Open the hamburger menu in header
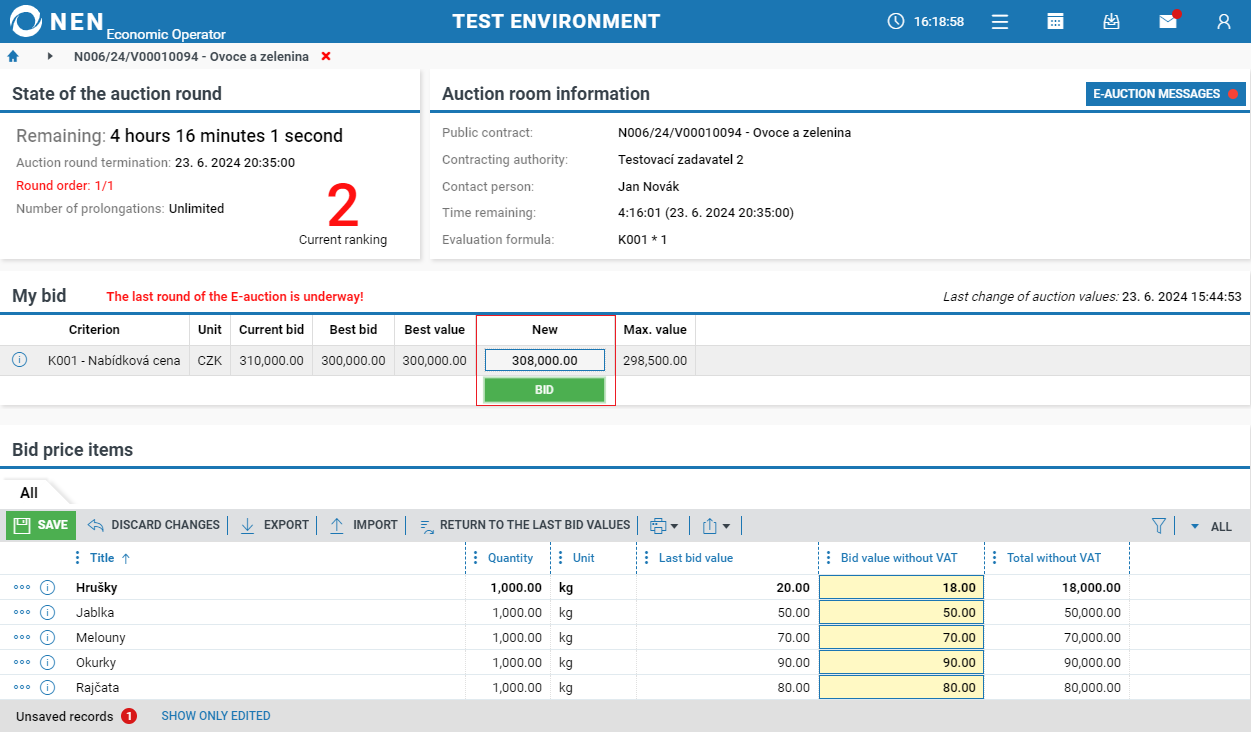This screenshot has height=732, width=1251. click(999, 21)
